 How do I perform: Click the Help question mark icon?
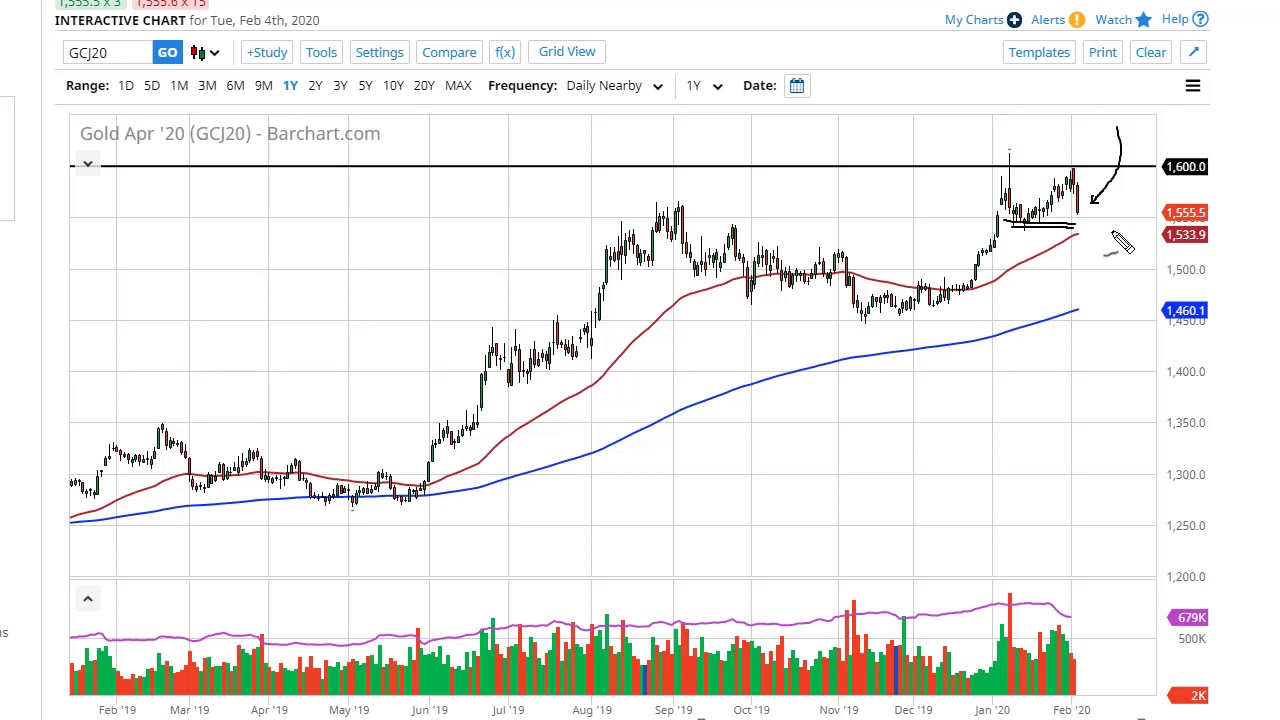(x=1201, y=19)
